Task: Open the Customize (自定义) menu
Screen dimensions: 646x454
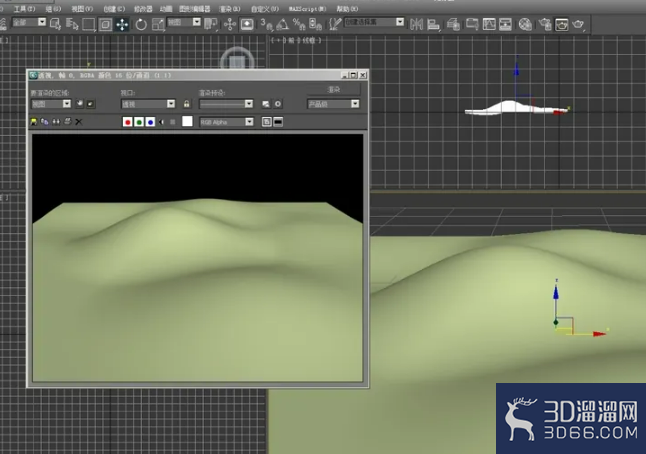Action: coord(264,9)
